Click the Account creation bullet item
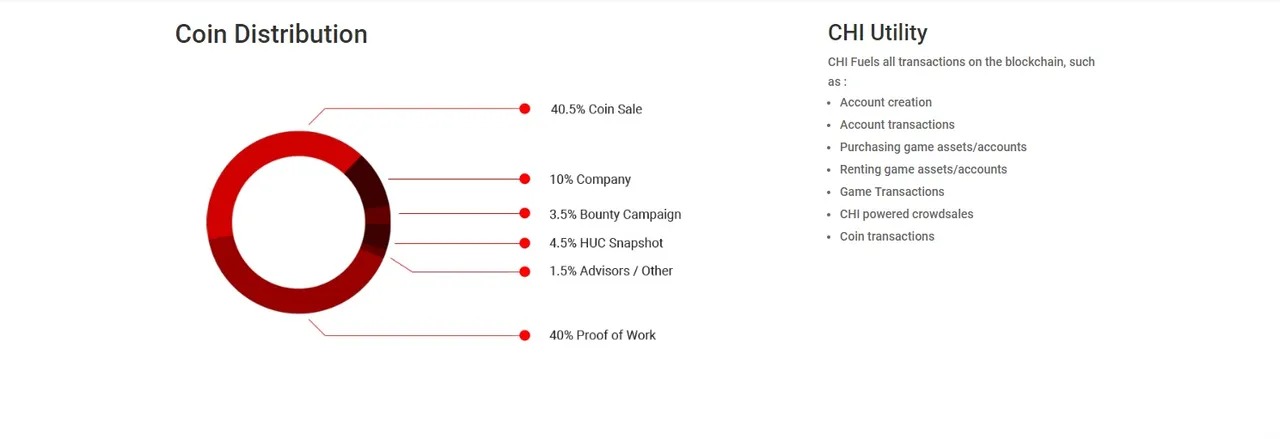Screen dimensions: 1280x439 [x=886, y=102]
